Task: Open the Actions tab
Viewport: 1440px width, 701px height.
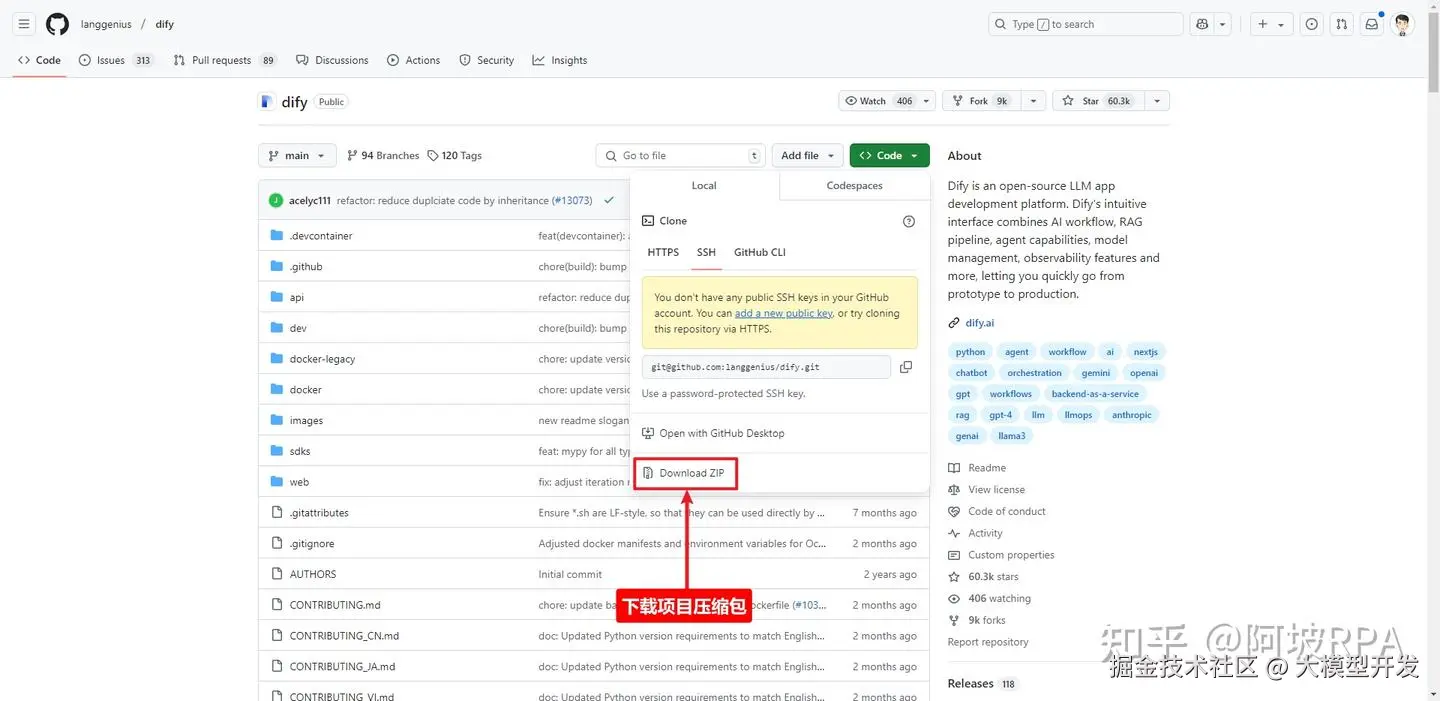Action: click(414, 60)
